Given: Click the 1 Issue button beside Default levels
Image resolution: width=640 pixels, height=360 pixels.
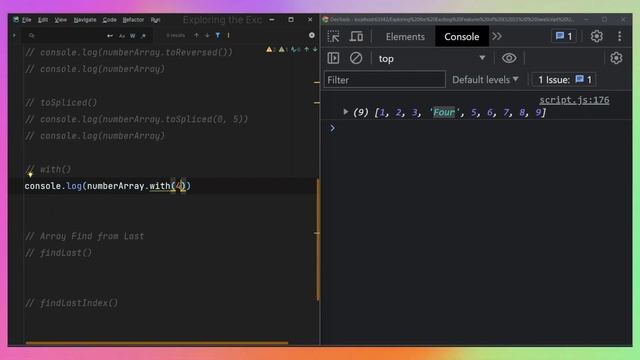Looking at the screenshot, I should [564, 80].
